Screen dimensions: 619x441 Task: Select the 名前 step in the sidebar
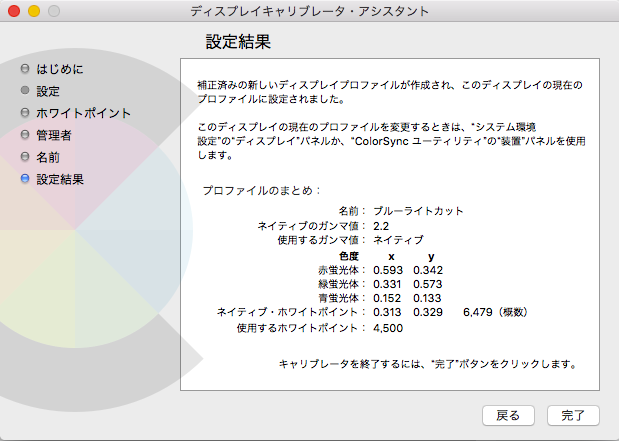pyautogui.click(x=48, y=158)
